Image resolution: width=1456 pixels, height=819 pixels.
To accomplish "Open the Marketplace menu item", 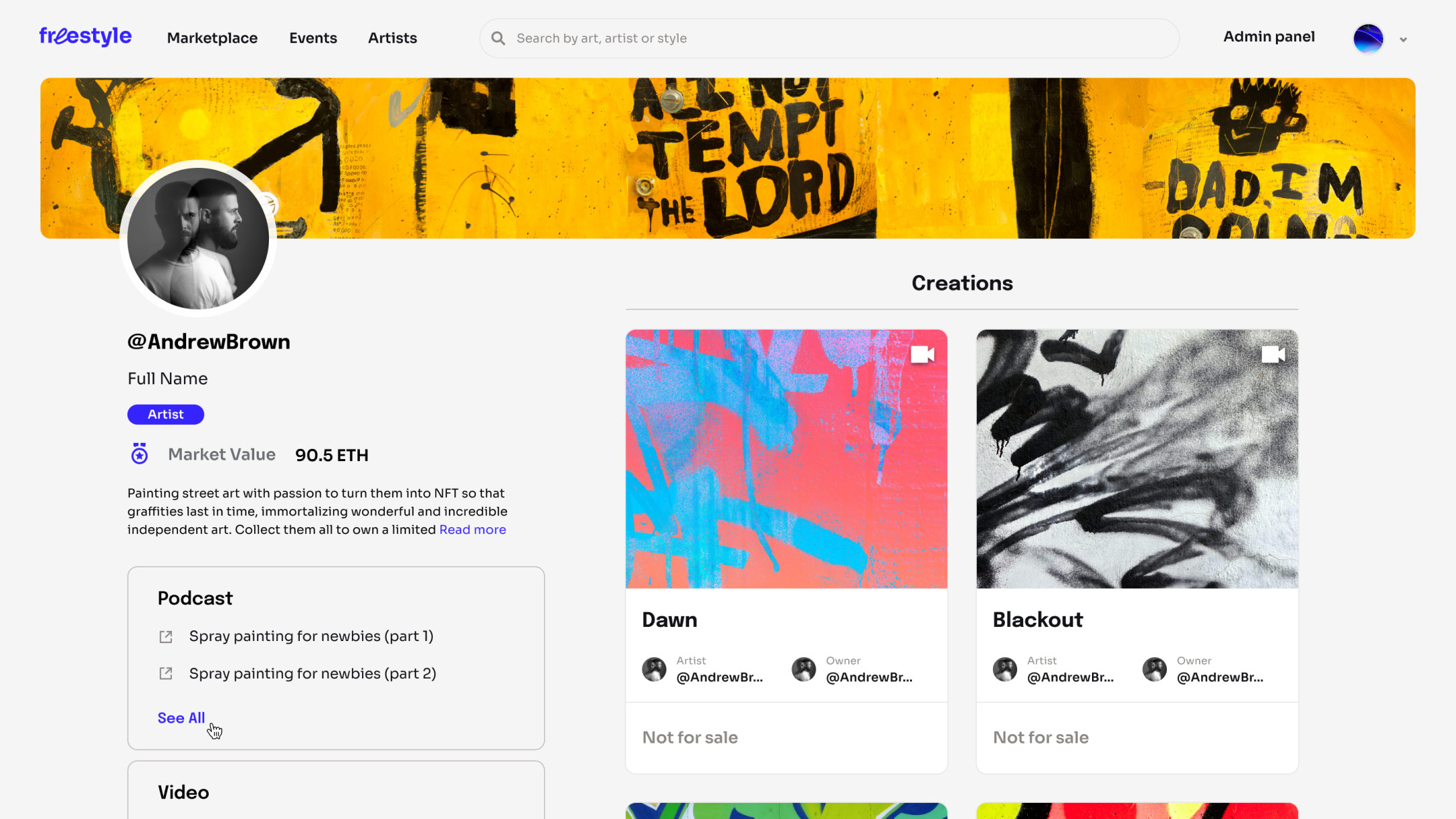I will 212,38.
